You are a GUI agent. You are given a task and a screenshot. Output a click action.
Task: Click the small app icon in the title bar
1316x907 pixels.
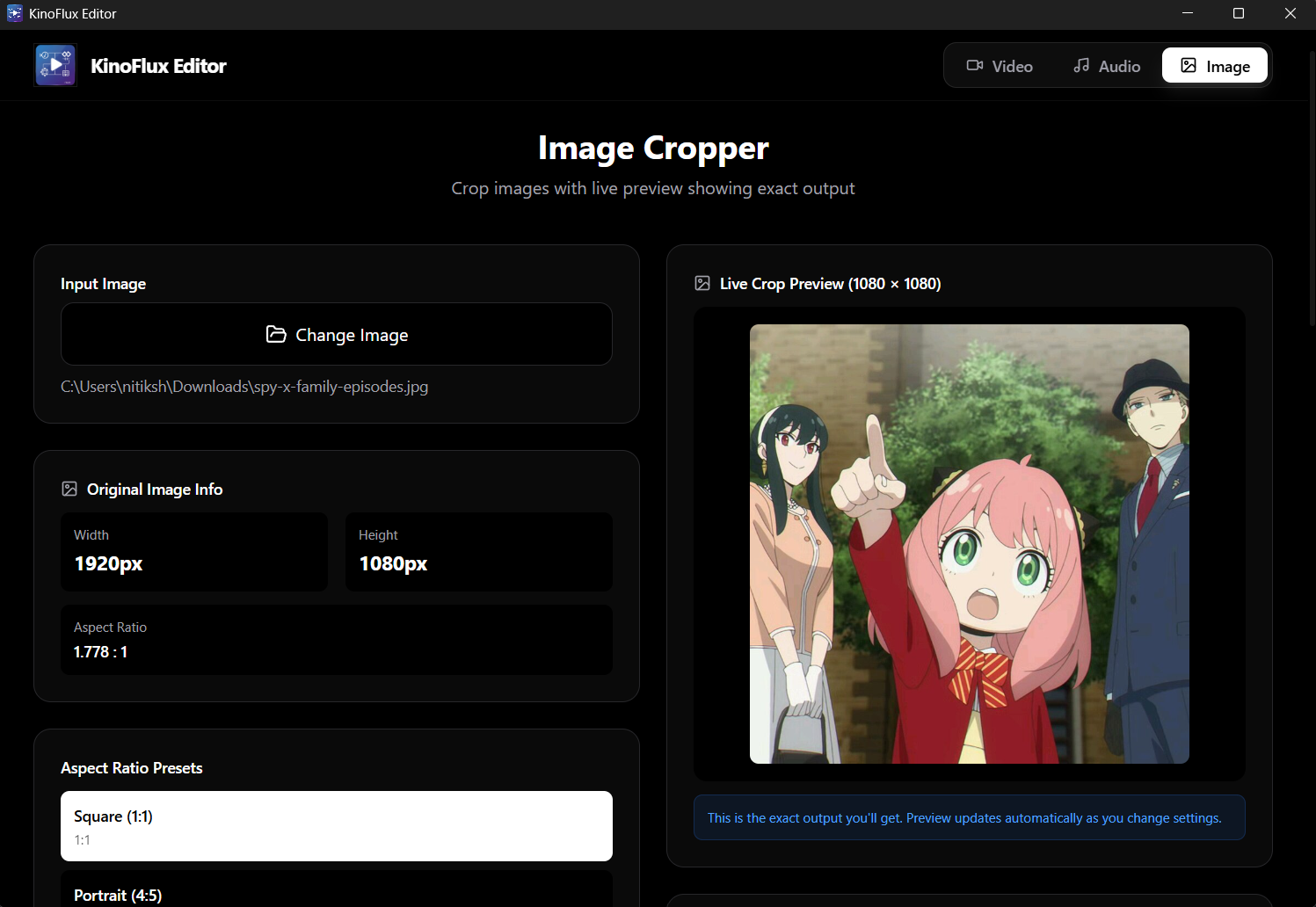coord(14,13)
